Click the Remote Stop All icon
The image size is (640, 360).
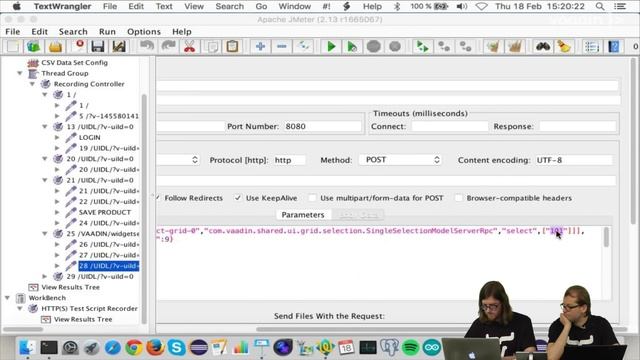click(x=444, y=47)
